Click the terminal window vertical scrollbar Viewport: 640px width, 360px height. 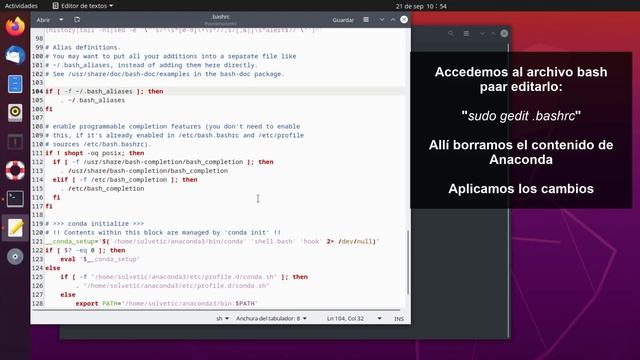click(x=508, y=192)
